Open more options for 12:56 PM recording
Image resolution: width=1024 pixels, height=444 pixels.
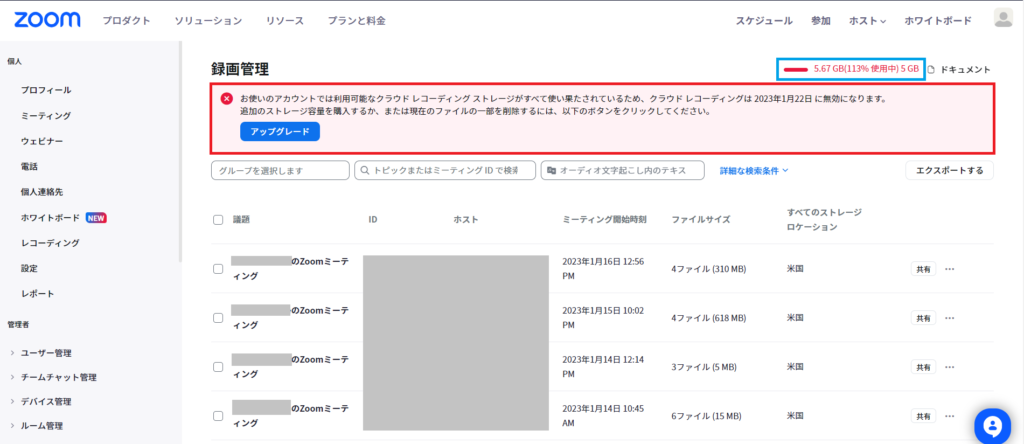(950, 268)
